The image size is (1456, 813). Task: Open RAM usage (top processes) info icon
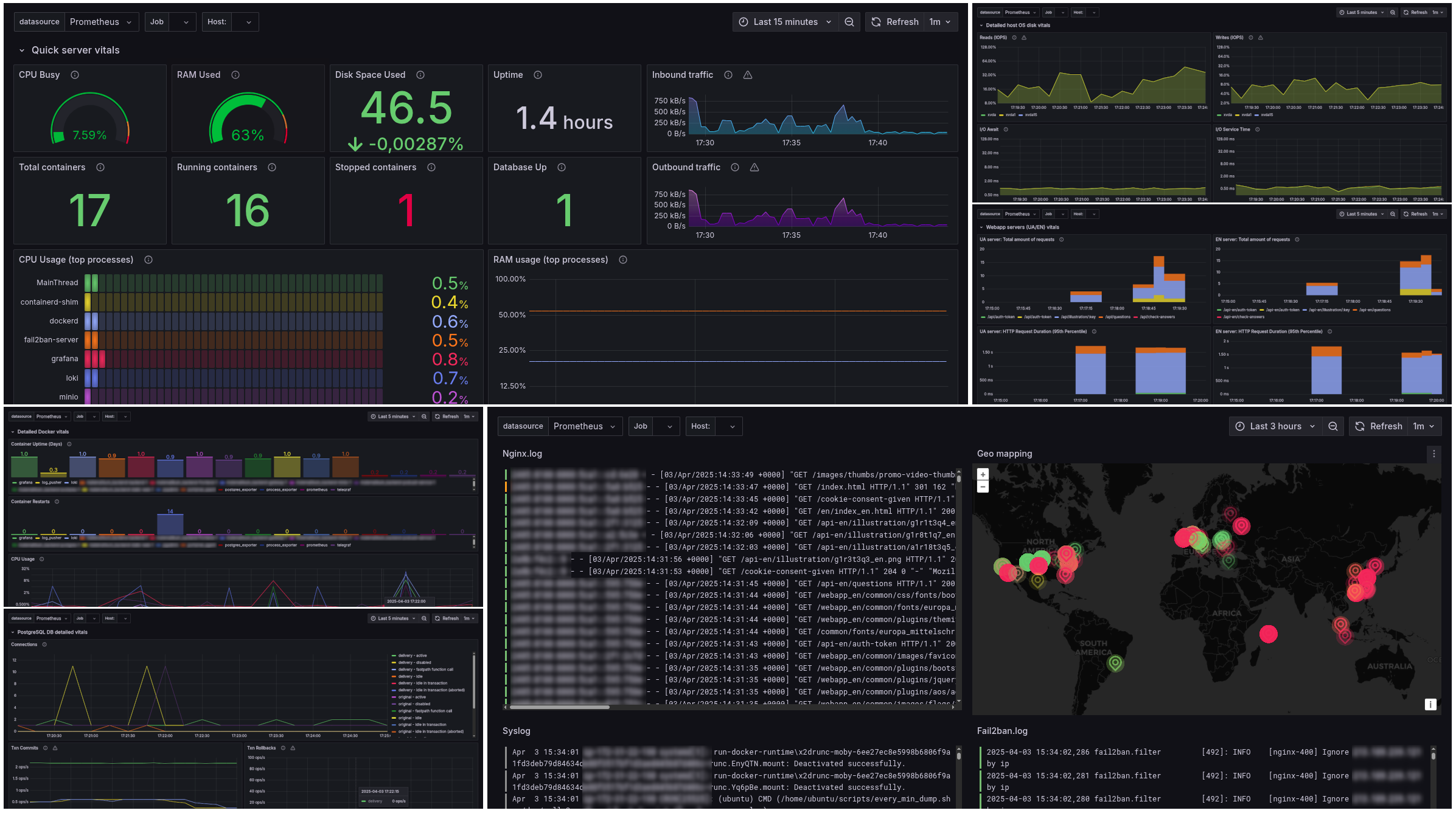click(623, 260)
